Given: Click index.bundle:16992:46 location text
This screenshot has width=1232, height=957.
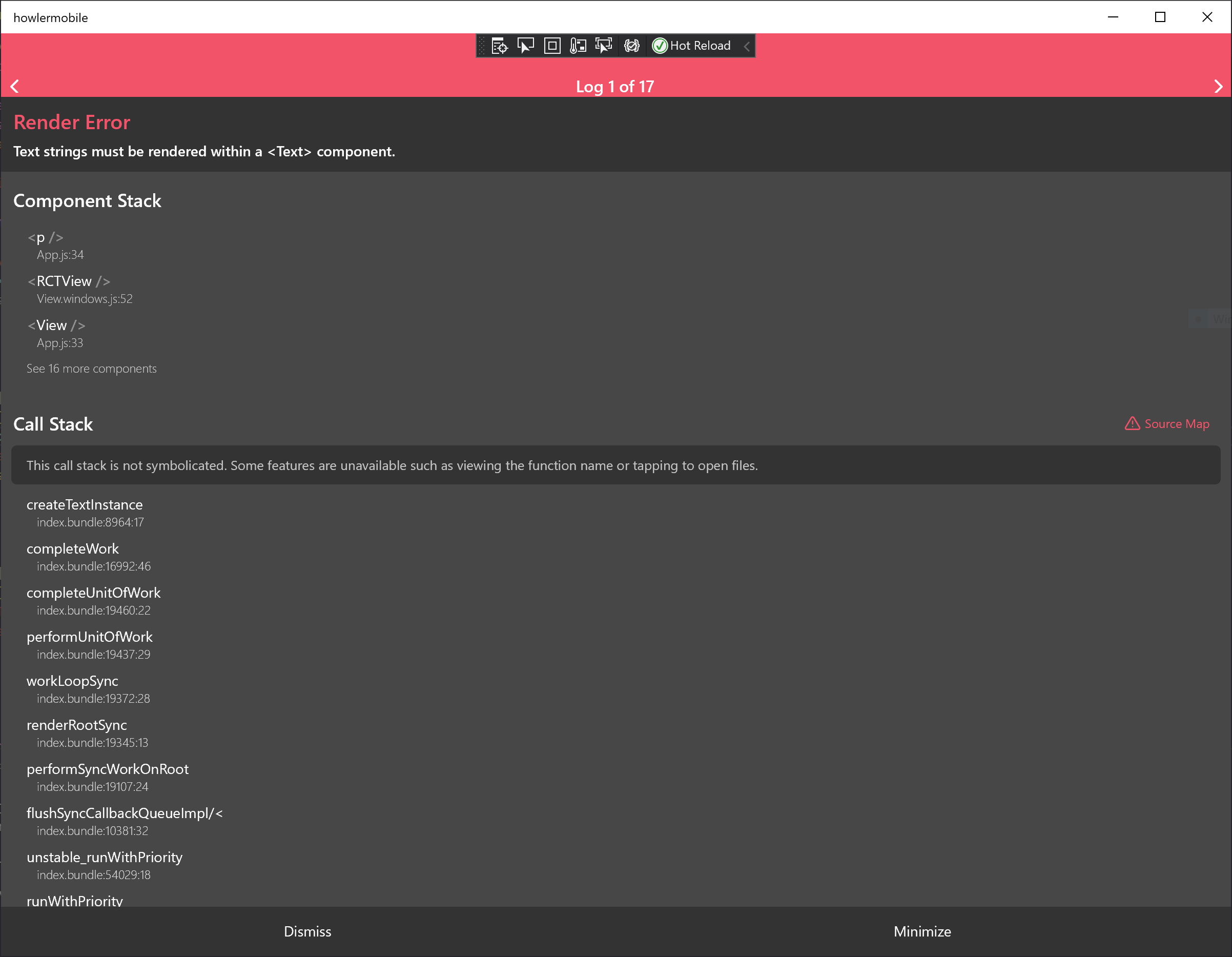Looking at the screenshot, I should point(94,566).
